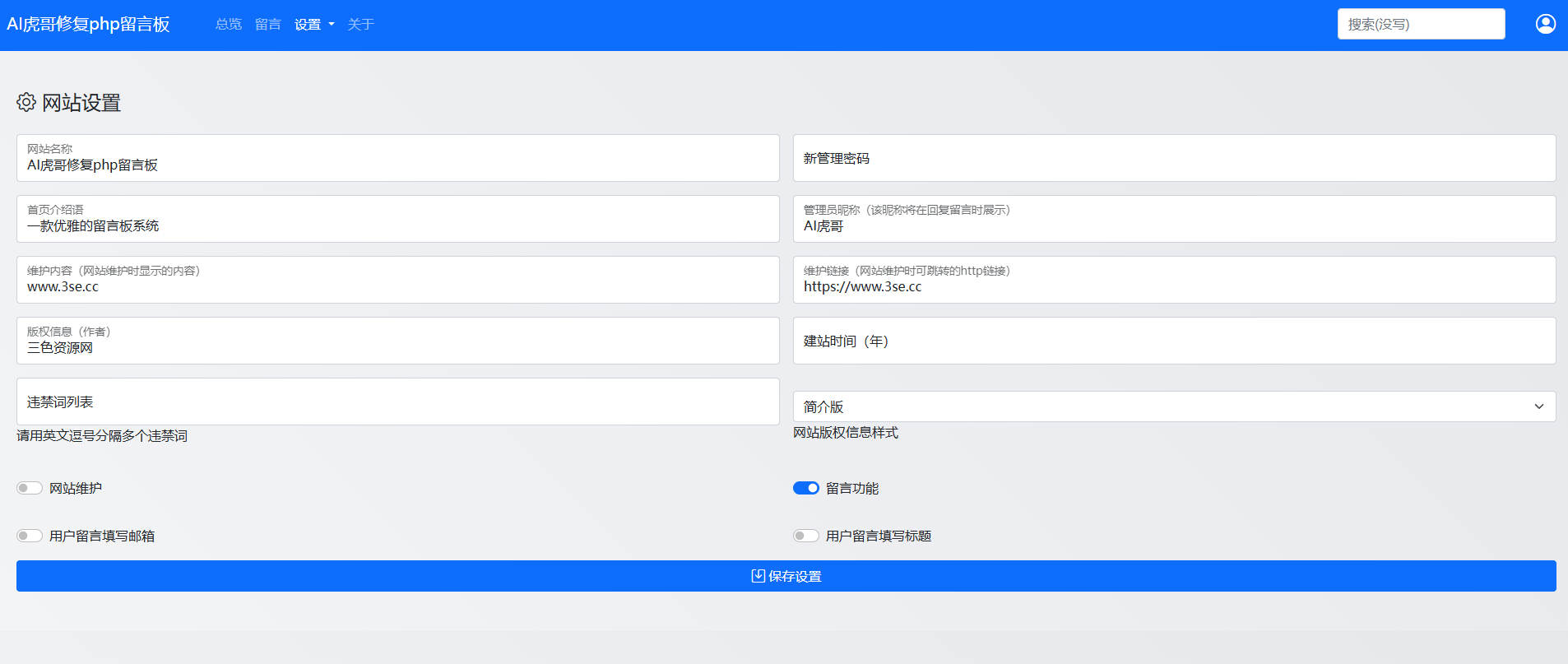Expand the 设置 navigation dropdown menu
Image resolution: width=1568 pixels, height=664 pixels.
(314, 25)
